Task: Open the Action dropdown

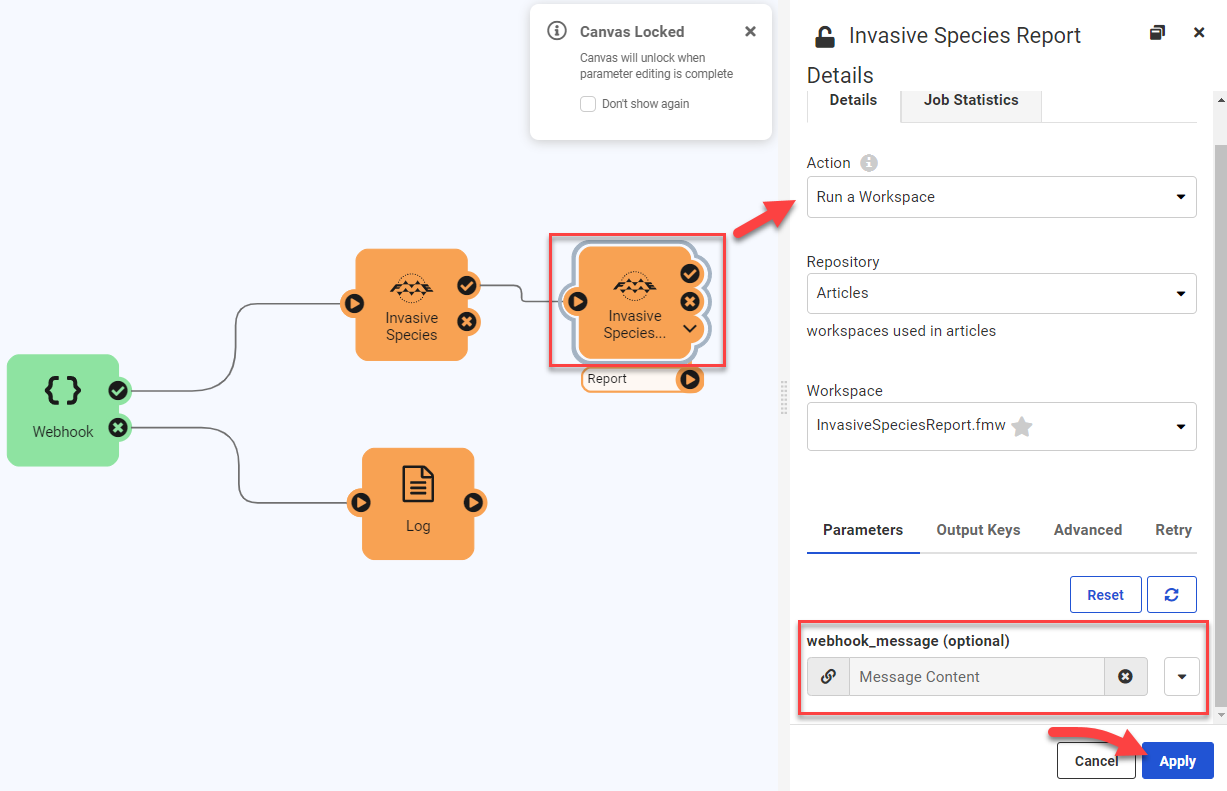Action: 1001,197
